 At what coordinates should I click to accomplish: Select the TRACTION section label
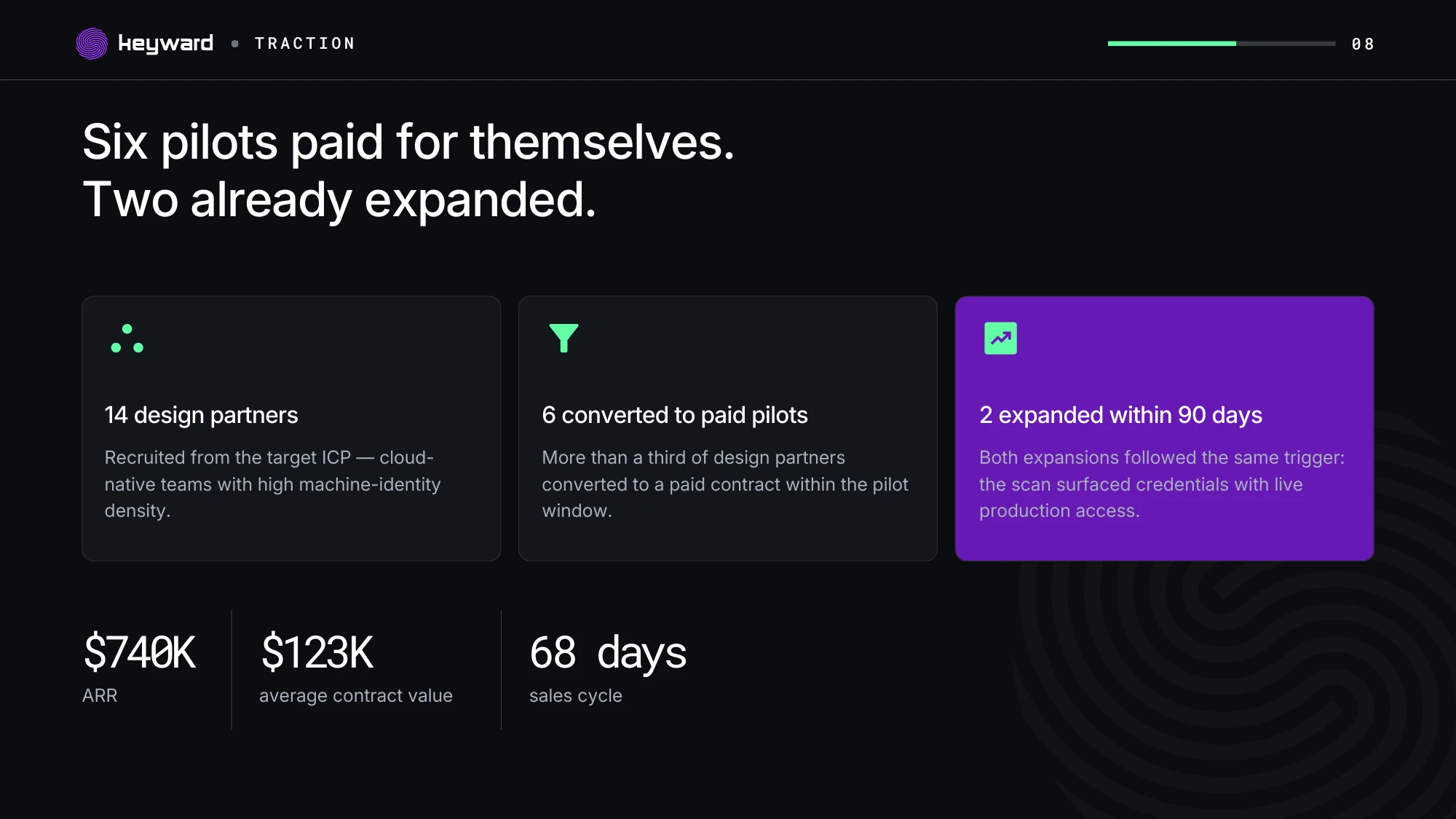pos(304,44)
